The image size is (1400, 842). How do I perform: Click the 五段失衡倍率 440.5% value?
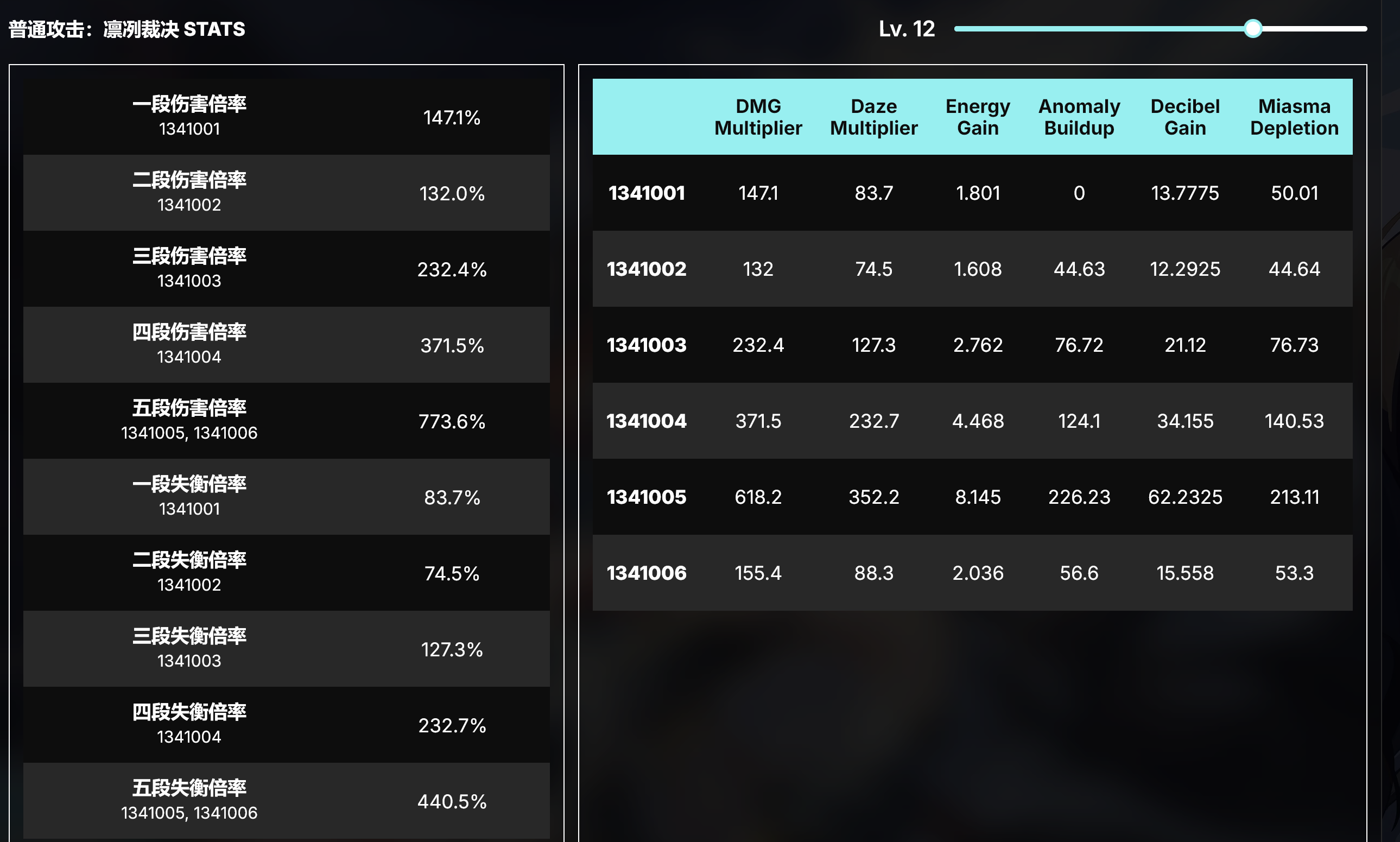click(452, 802)
